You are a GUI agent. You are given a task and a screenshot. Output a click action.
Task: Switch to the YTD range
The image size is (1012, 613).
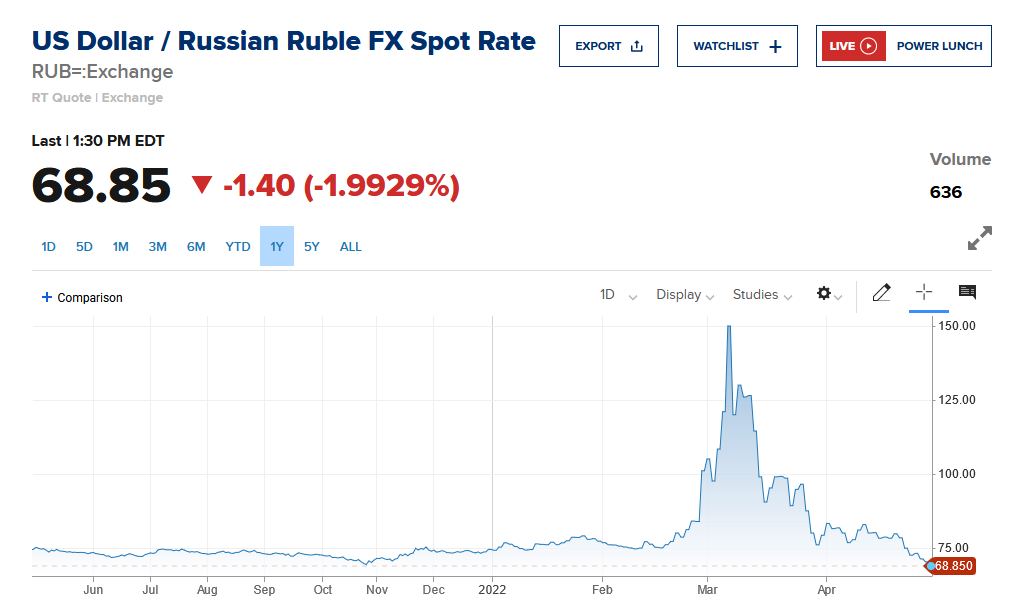tap(238, 246)
